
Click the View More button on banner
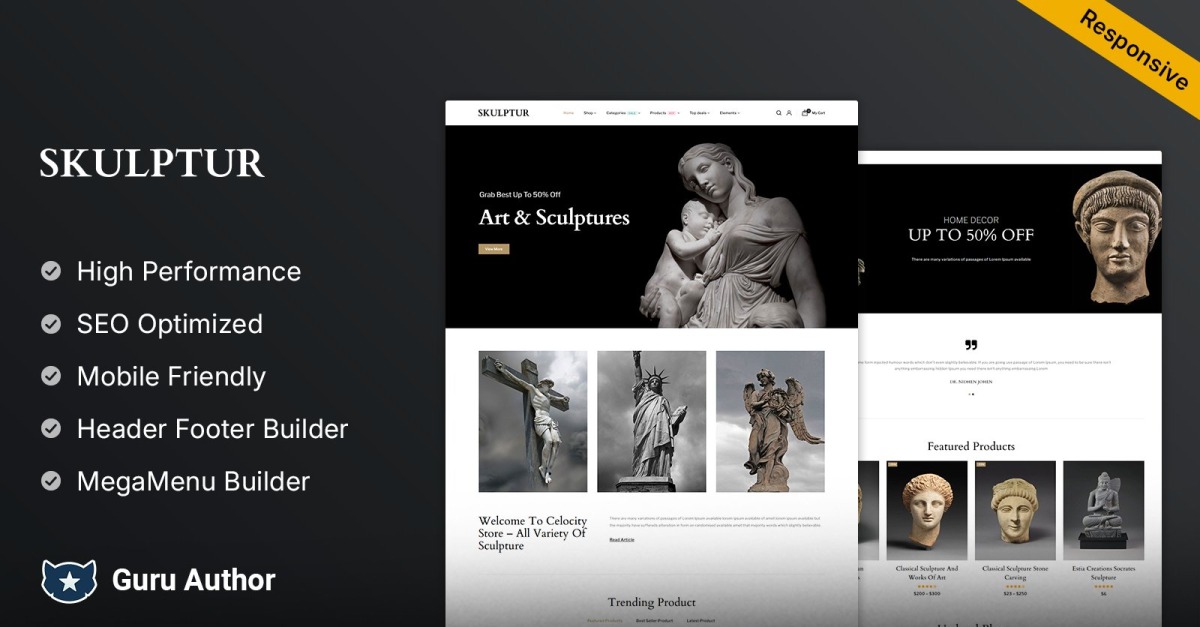(x=494, y=248)
